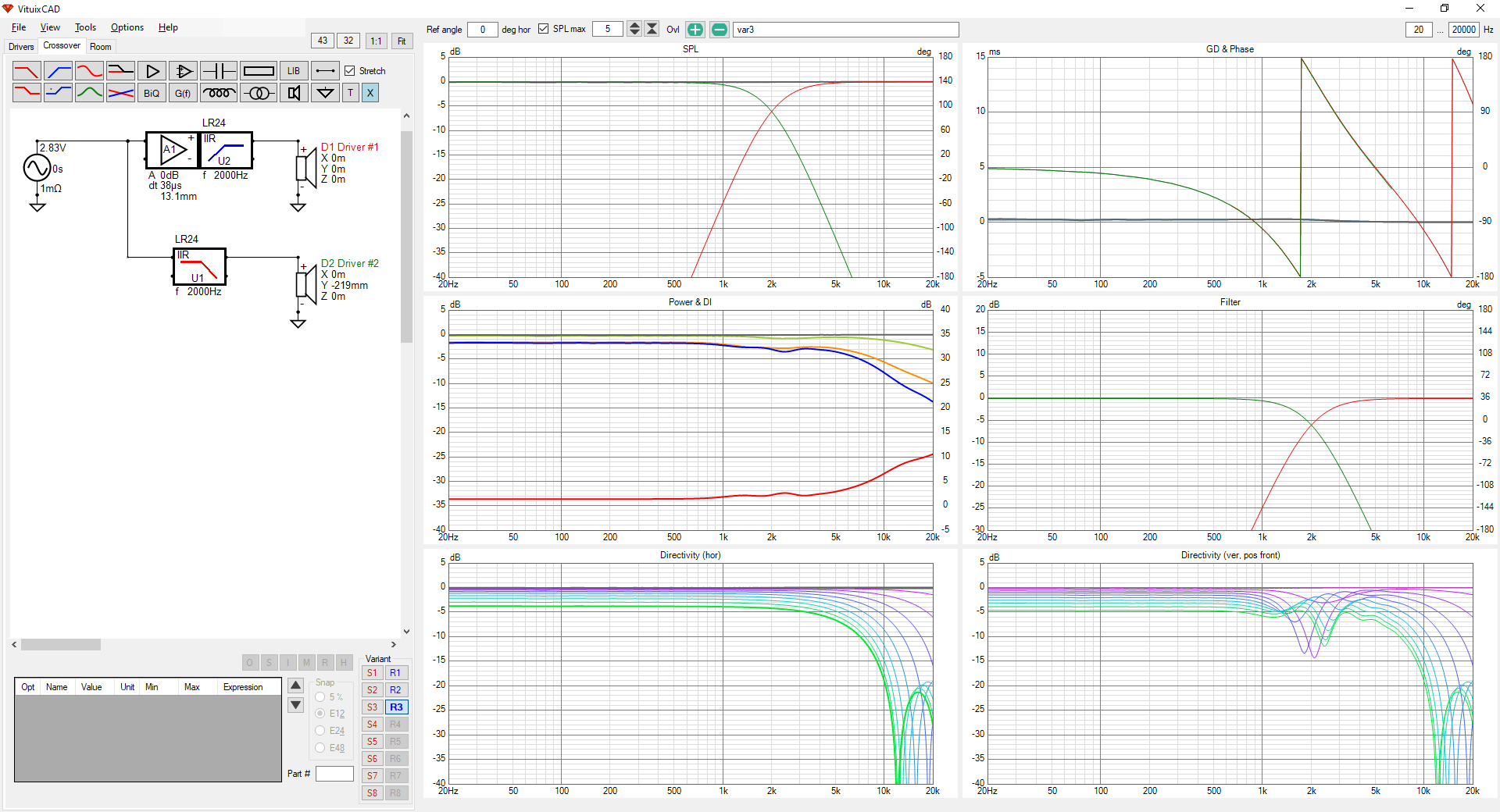Insert the black-red step filter block
Screen dimensions: 1500x812
pos(120,71)
